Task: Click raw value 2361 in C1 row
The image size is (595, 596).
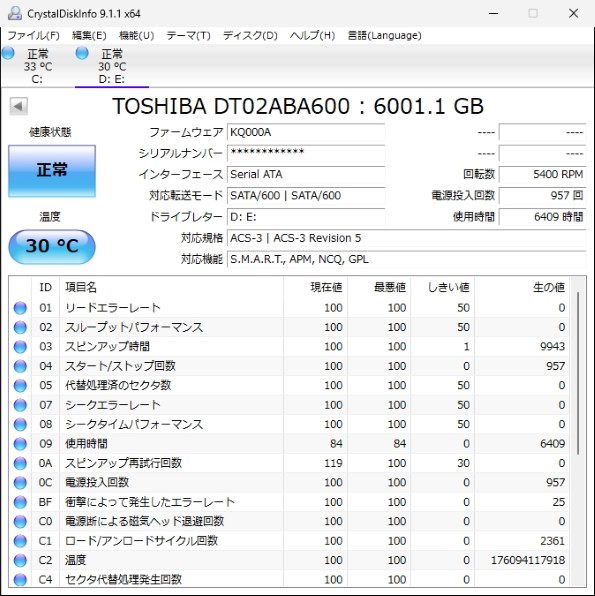Action: coord(552,541)
